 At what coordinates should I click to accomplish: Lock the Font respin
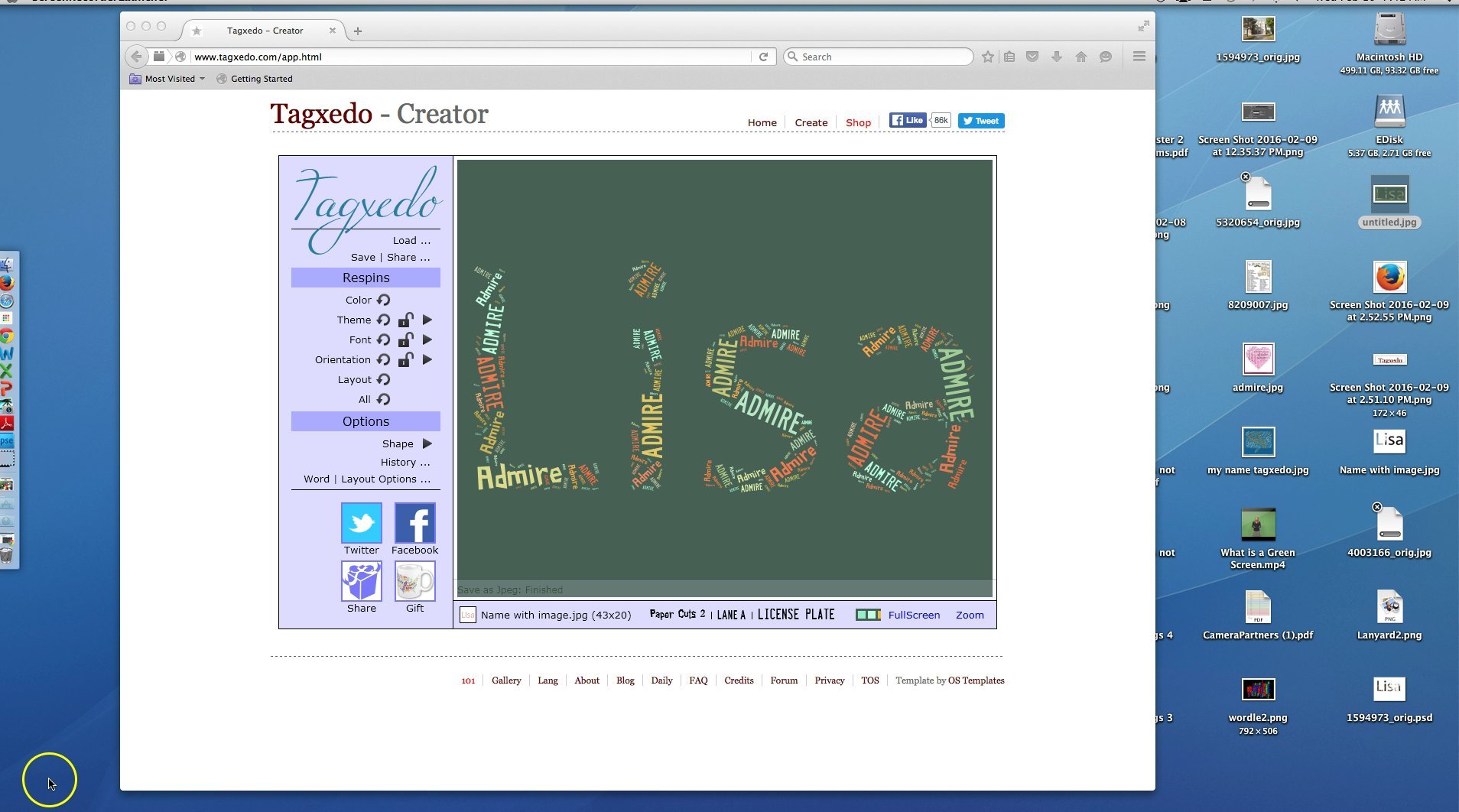pos(405,340)
